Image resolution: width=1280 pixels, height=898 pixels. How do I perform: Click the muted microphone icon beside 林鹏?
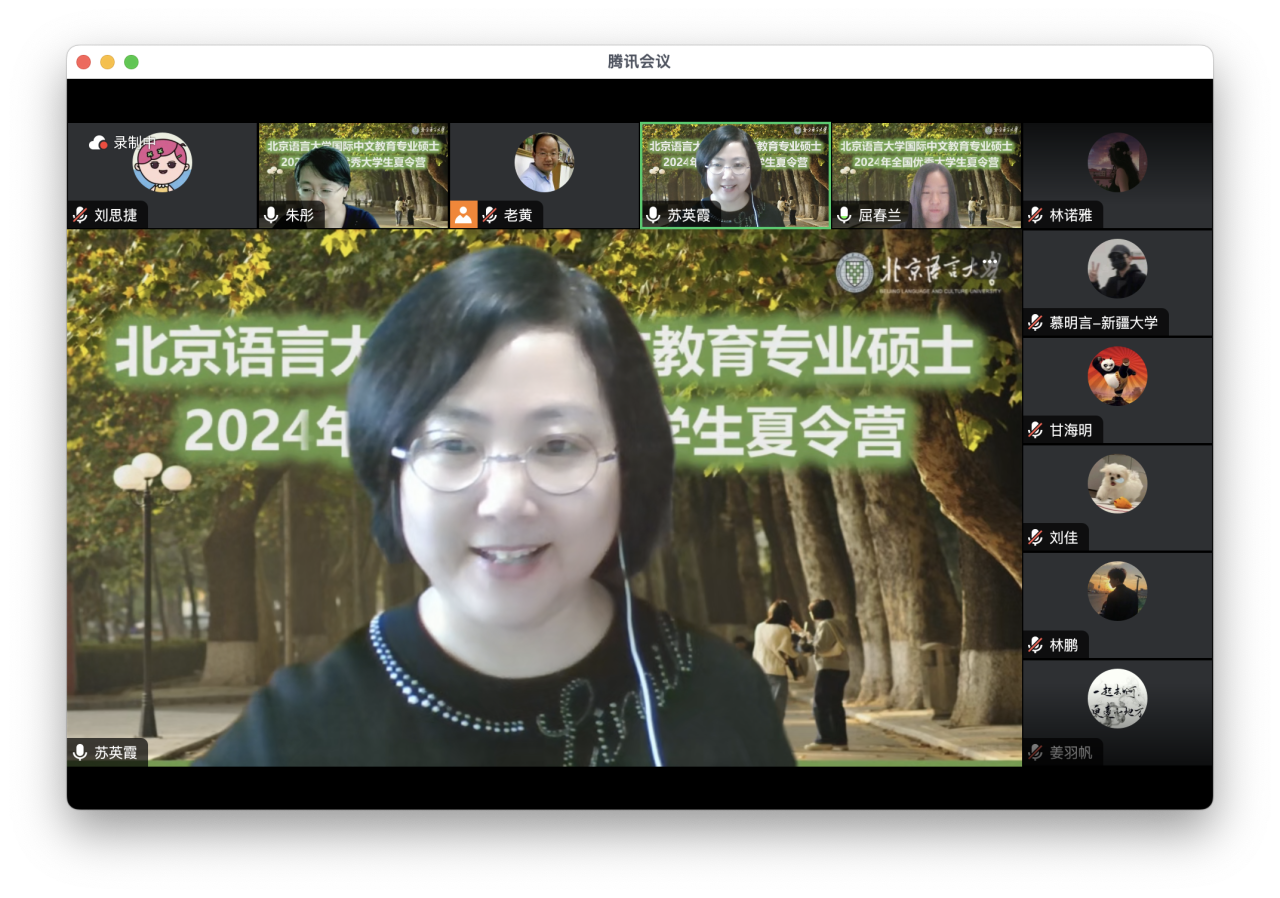click(1036, 645)
